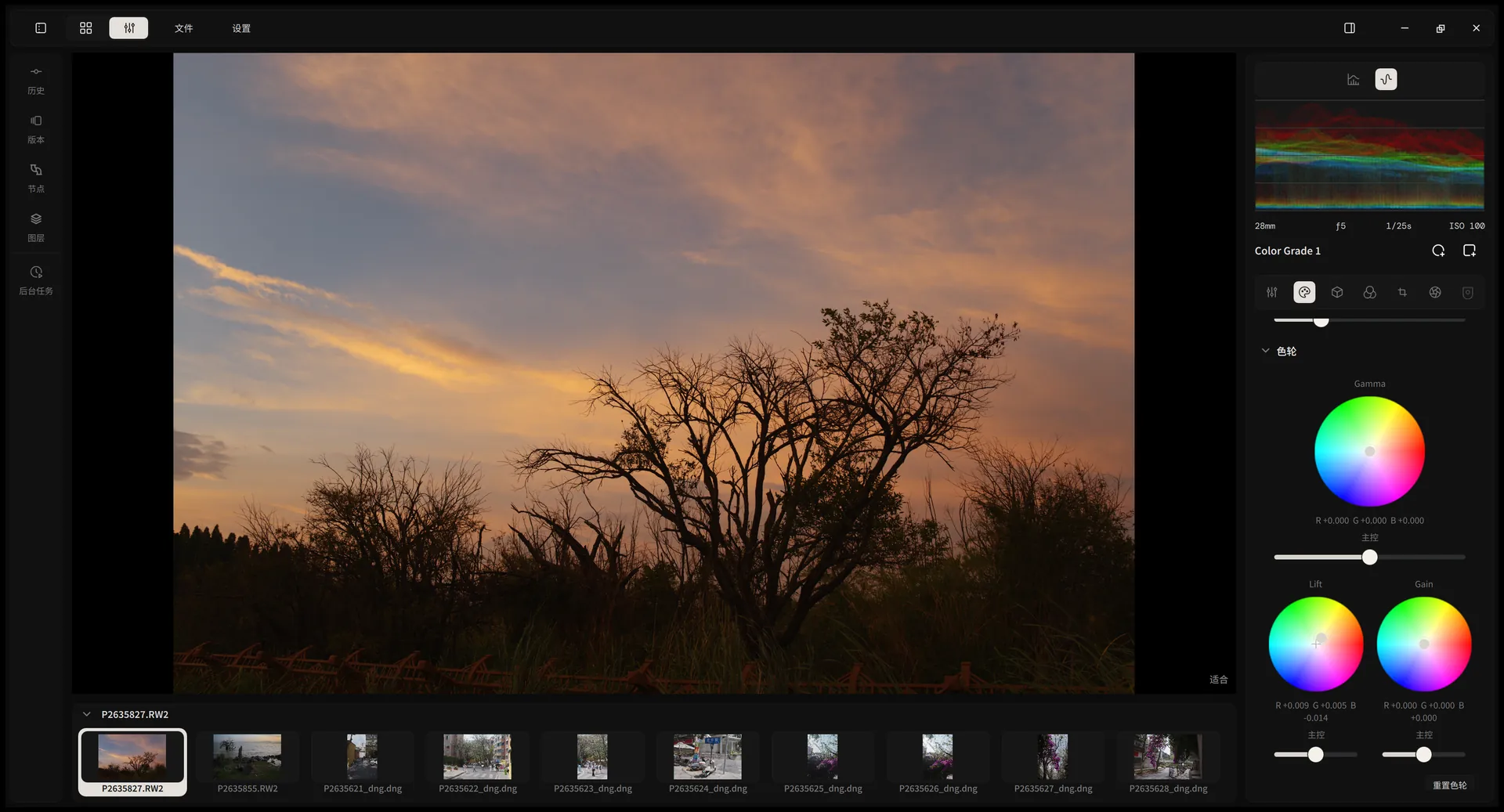Open the 图层 layers panel
This screenshot has width=1504, height=812.
point(36,228)
